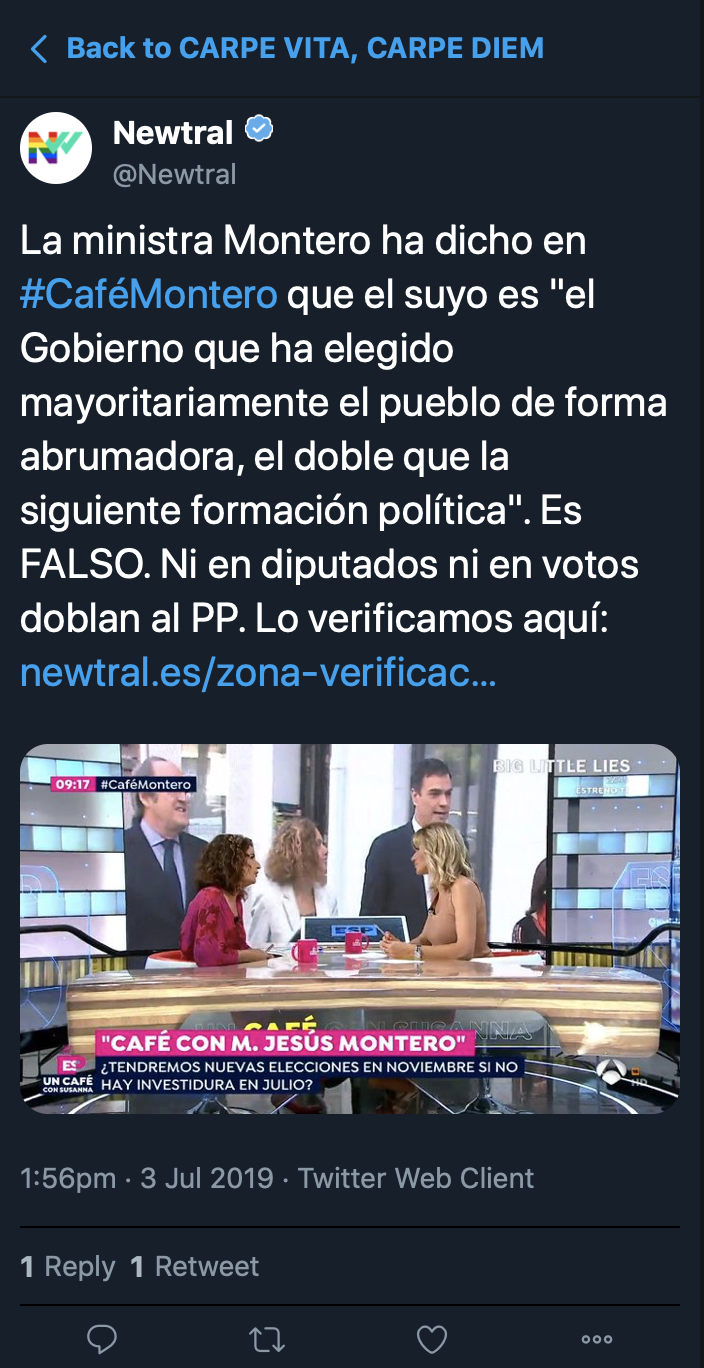704x1368 pixels.
Task: Click the Twitter Web Client source label
Action: coord(416,1178)
